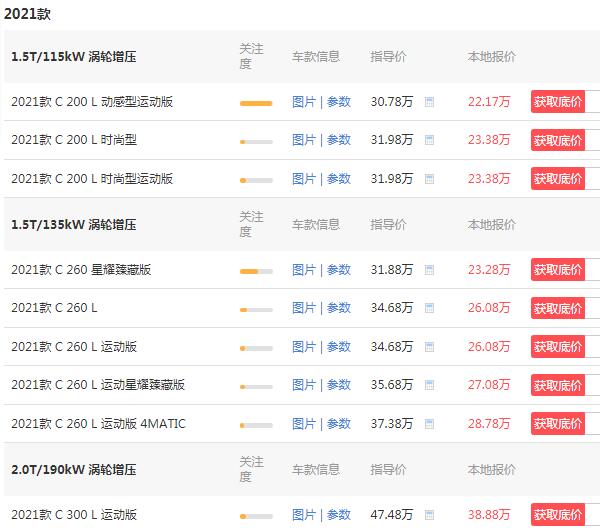View 图片 for C 260 星耀臻藏版
600x530 pixels.
[x=304, y=270]
